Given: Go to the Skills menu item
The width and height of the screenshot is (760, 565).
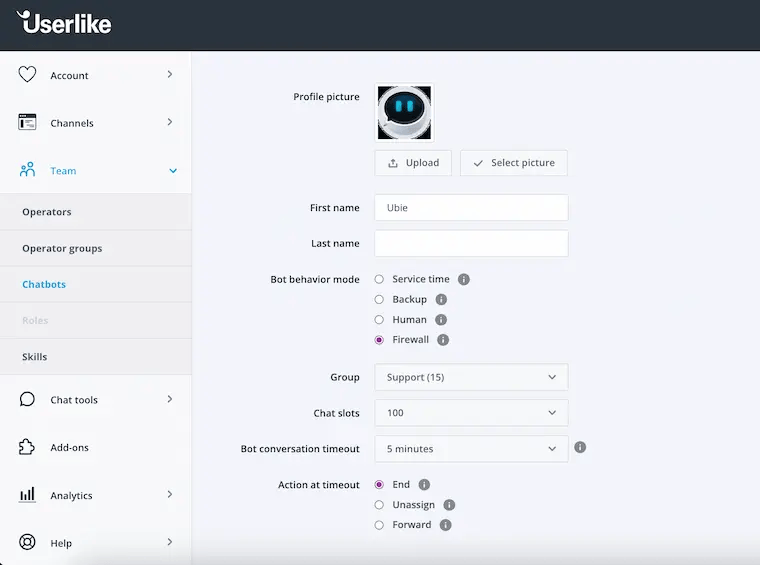Looking at the screenshot, I should click(x=35, y=357).
